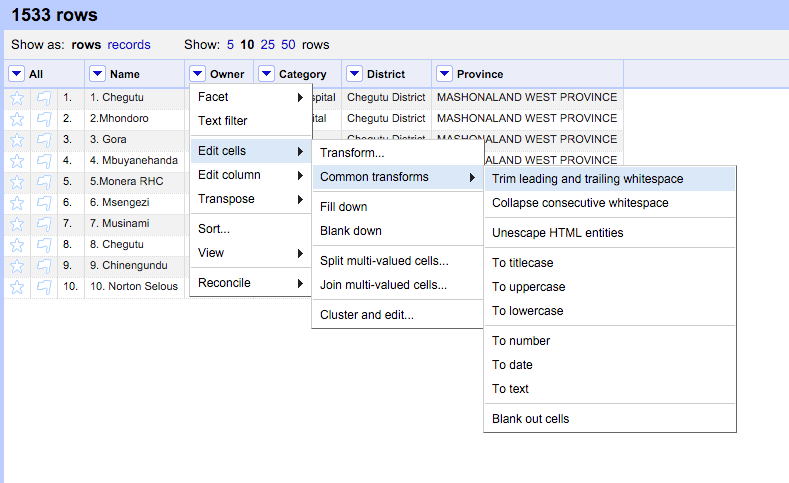Flag the row for Msengezi
Viewport: 789px width, 483px height.
tap(43, 202)
